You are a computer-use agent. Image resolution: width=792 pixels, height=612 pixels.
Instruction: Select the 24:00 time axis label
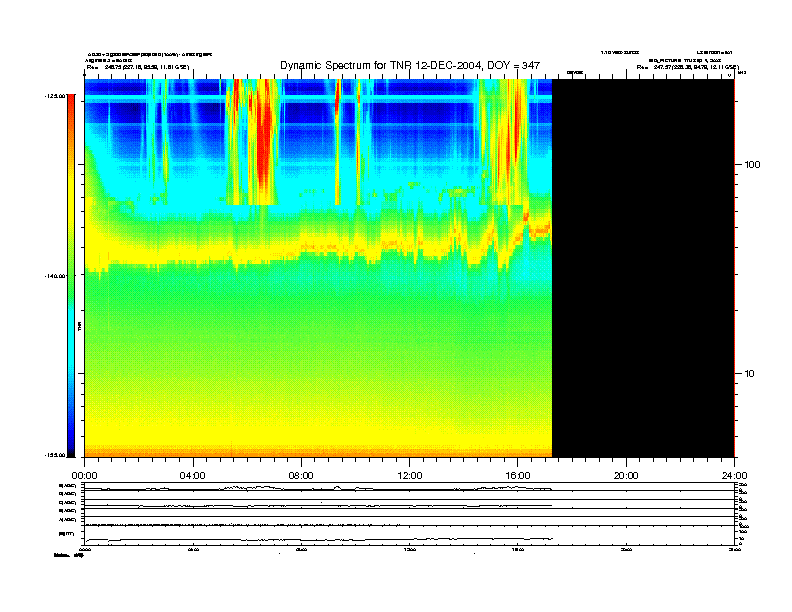tap(734, 476)
